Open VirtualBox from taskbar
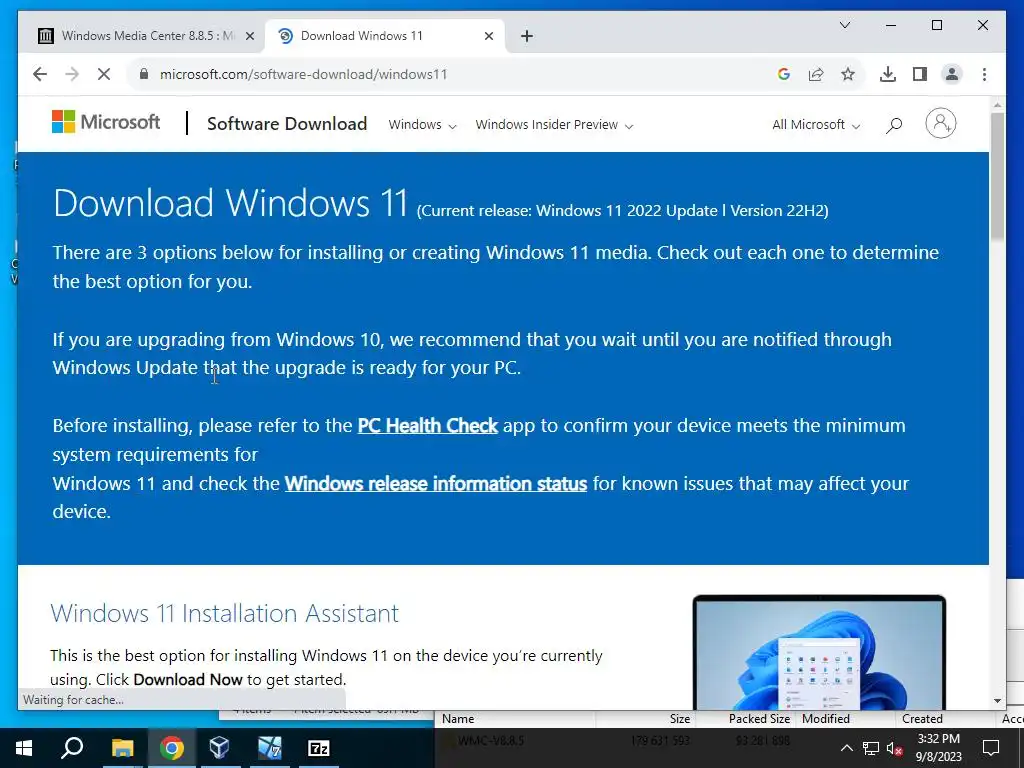 (x=219, y=748)
